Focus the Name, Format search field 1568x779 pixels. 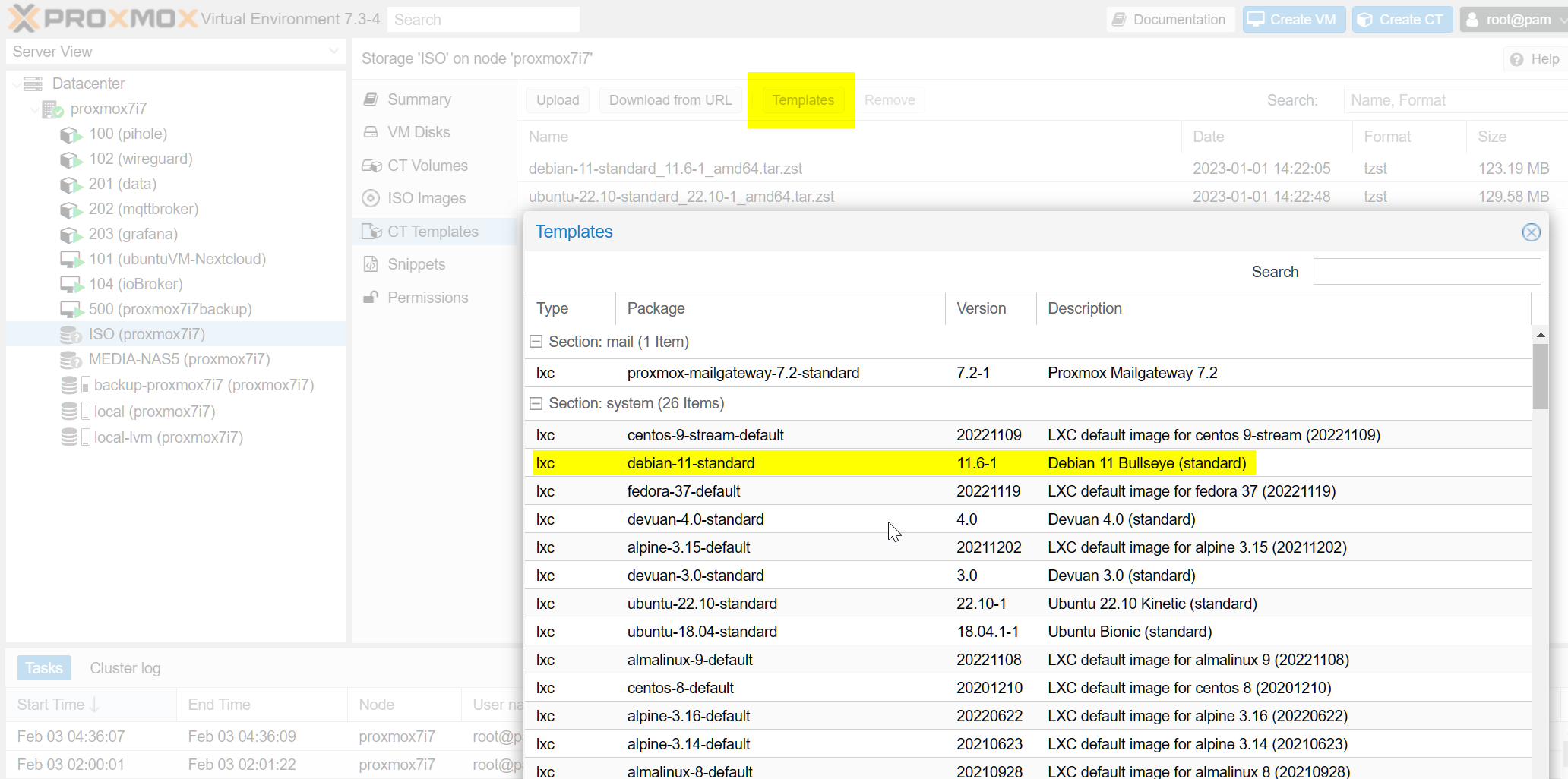(x=1455, y=100)
